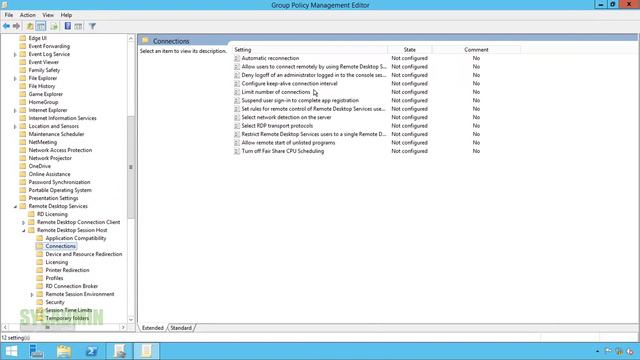Click the Action Center flag tray icon

[609, 351]
